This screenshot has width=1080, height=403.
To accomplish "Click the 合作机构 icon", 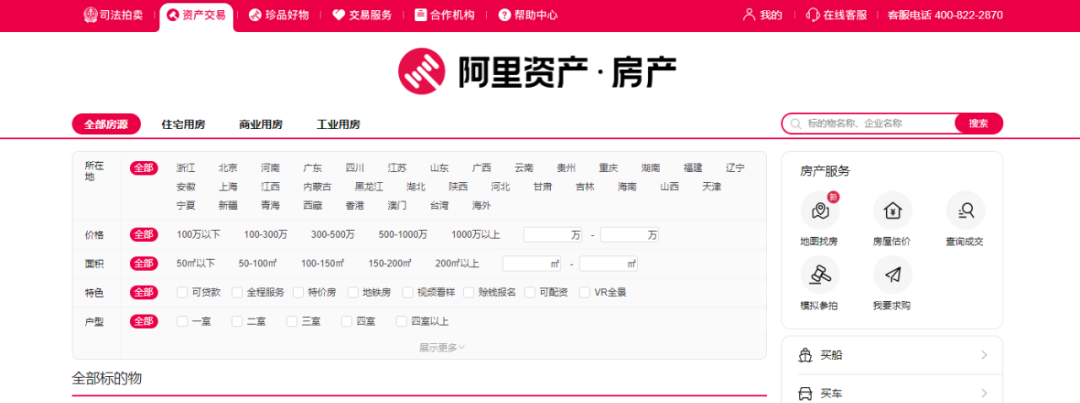I will (x=420, y=15).
